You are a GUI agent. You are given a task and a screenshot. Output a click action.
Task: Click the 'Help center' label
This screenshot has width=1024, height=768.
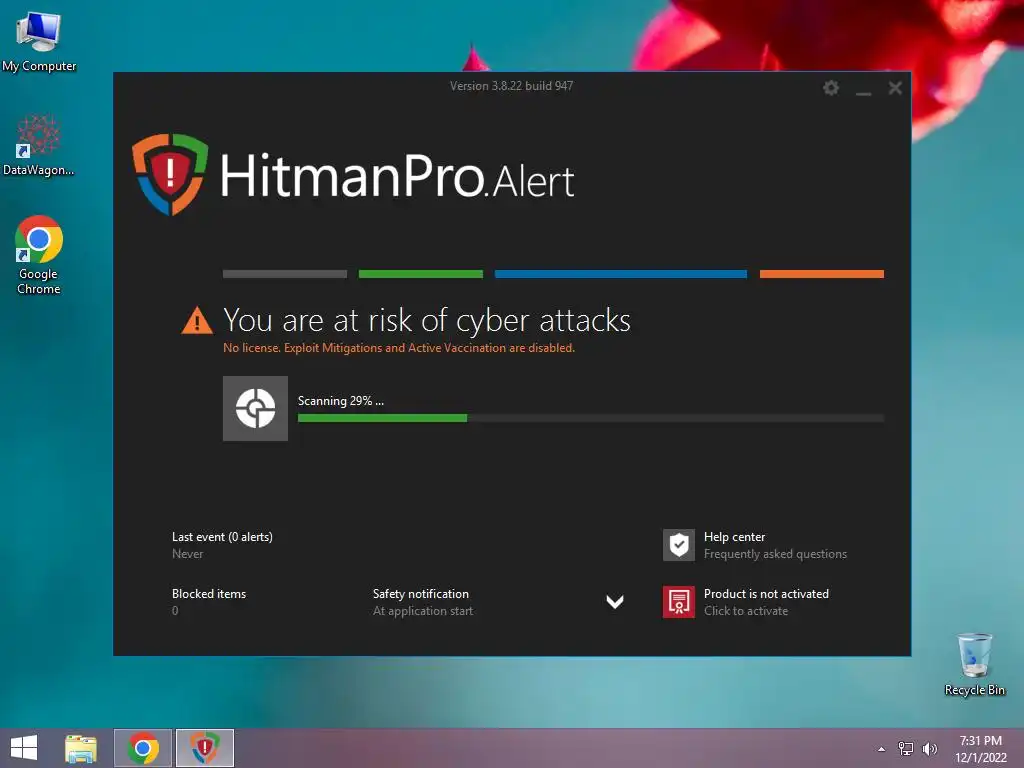[734, 537]
